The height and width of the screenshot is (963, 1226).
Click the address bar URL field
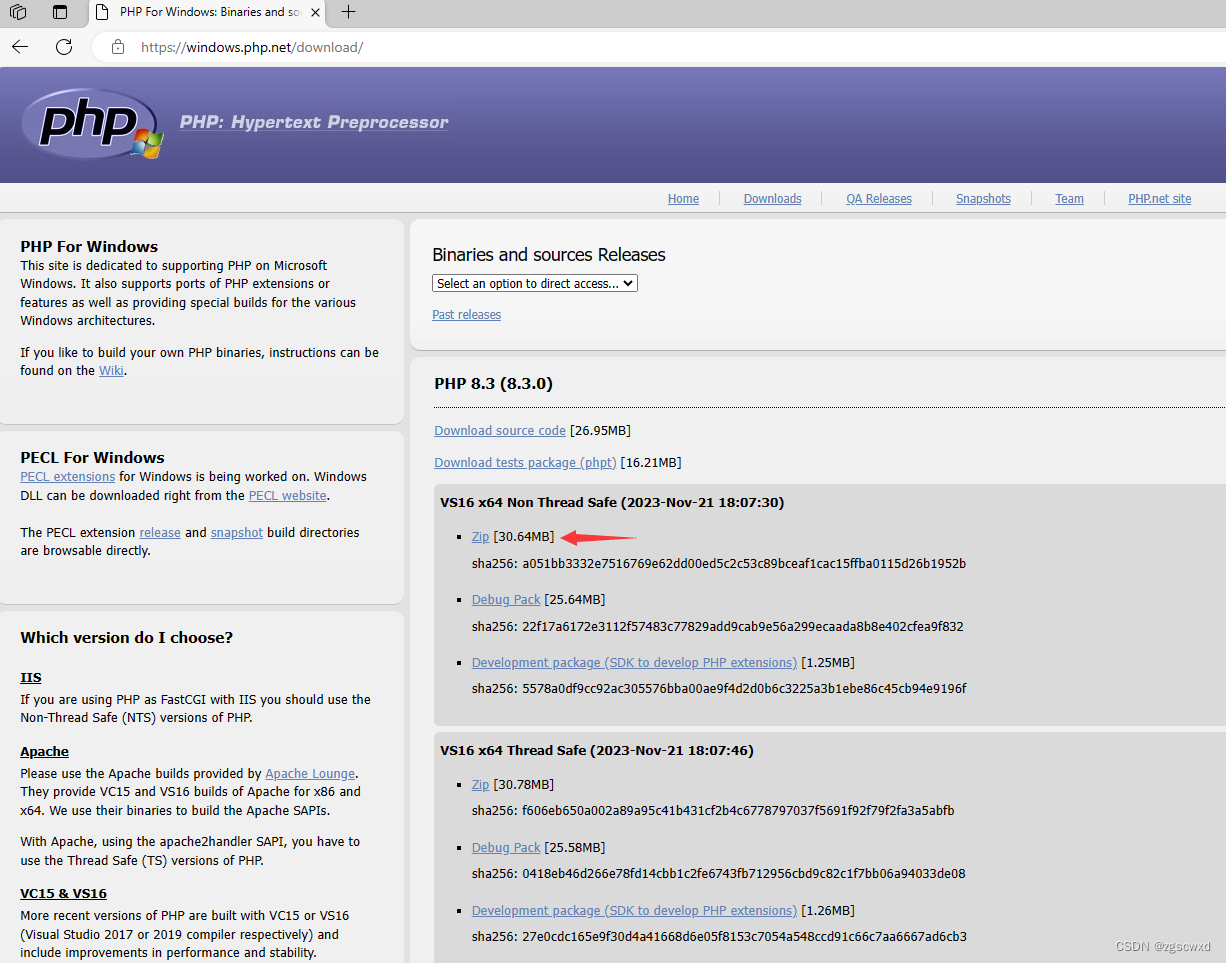click(x=660, y=47)
